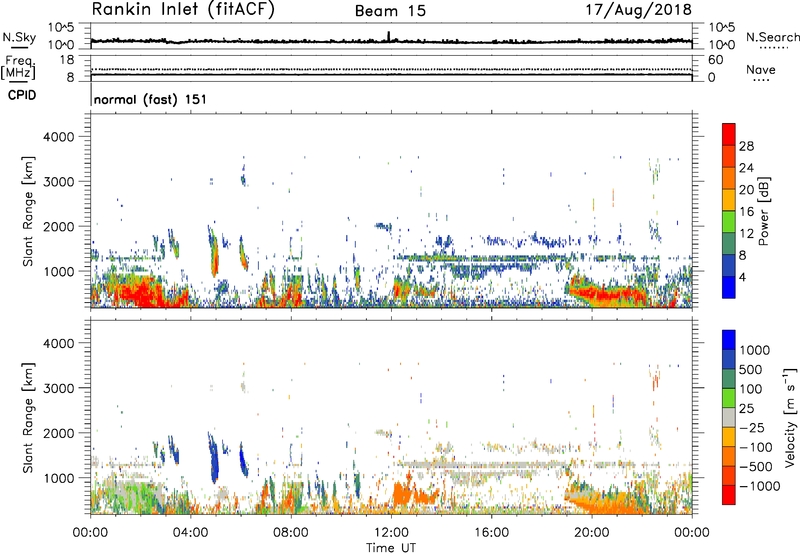The height and width of the screenshot is (554, 800).
Task: Click the "Slant Range [km]" label of velocity panel
Action: point(28,417)
